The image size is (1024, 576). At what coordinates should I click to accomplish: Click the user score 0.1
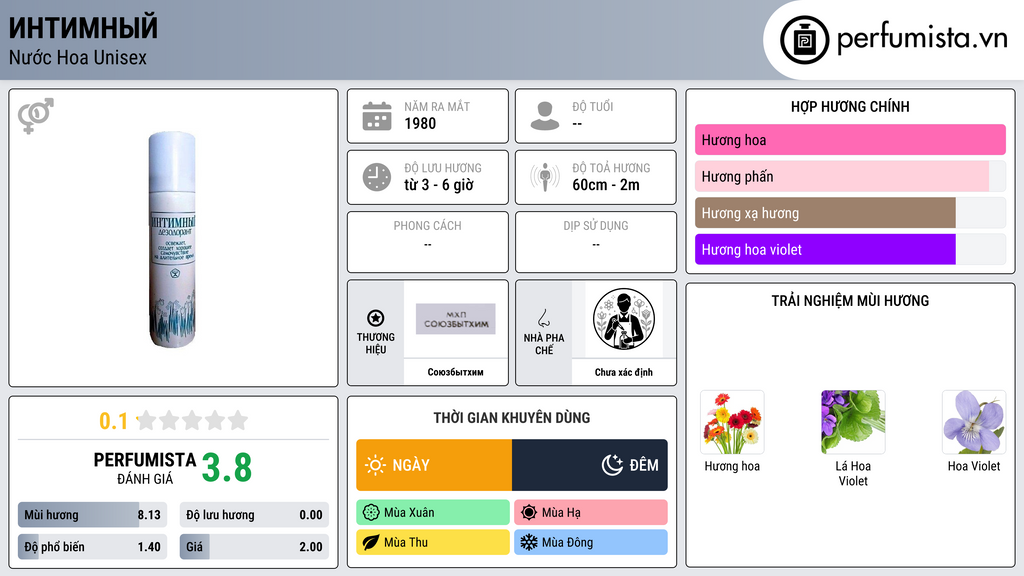point(113,421)
